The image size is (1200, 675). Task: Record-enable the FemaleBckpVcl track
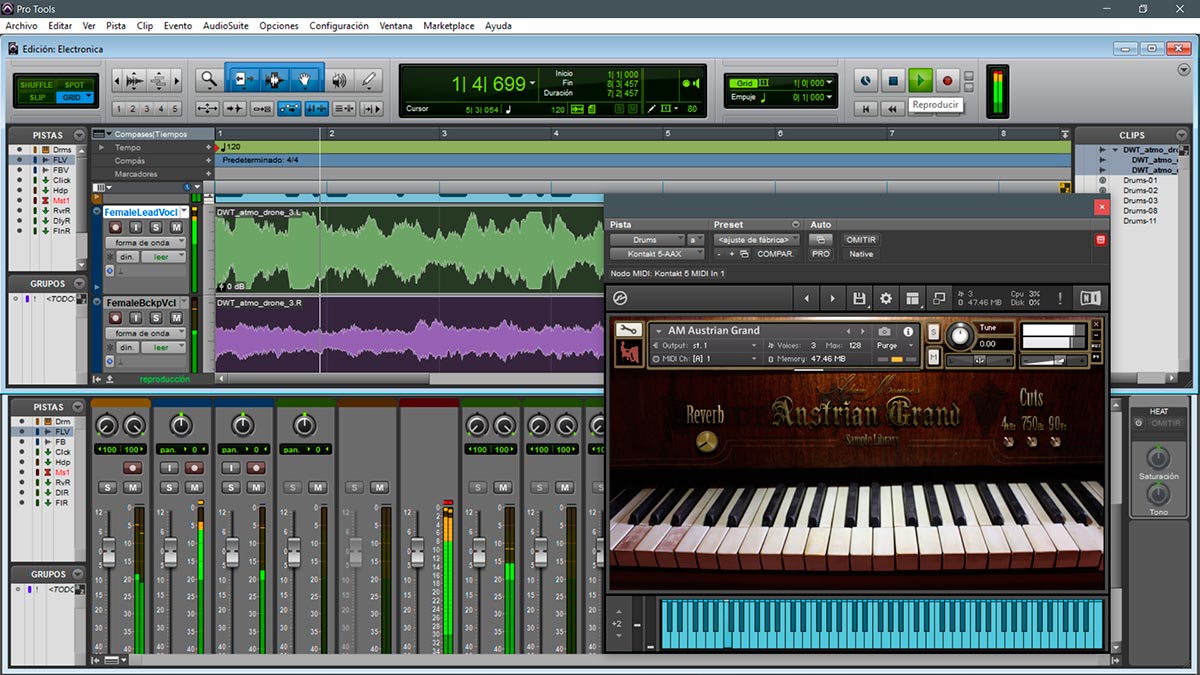115,318
